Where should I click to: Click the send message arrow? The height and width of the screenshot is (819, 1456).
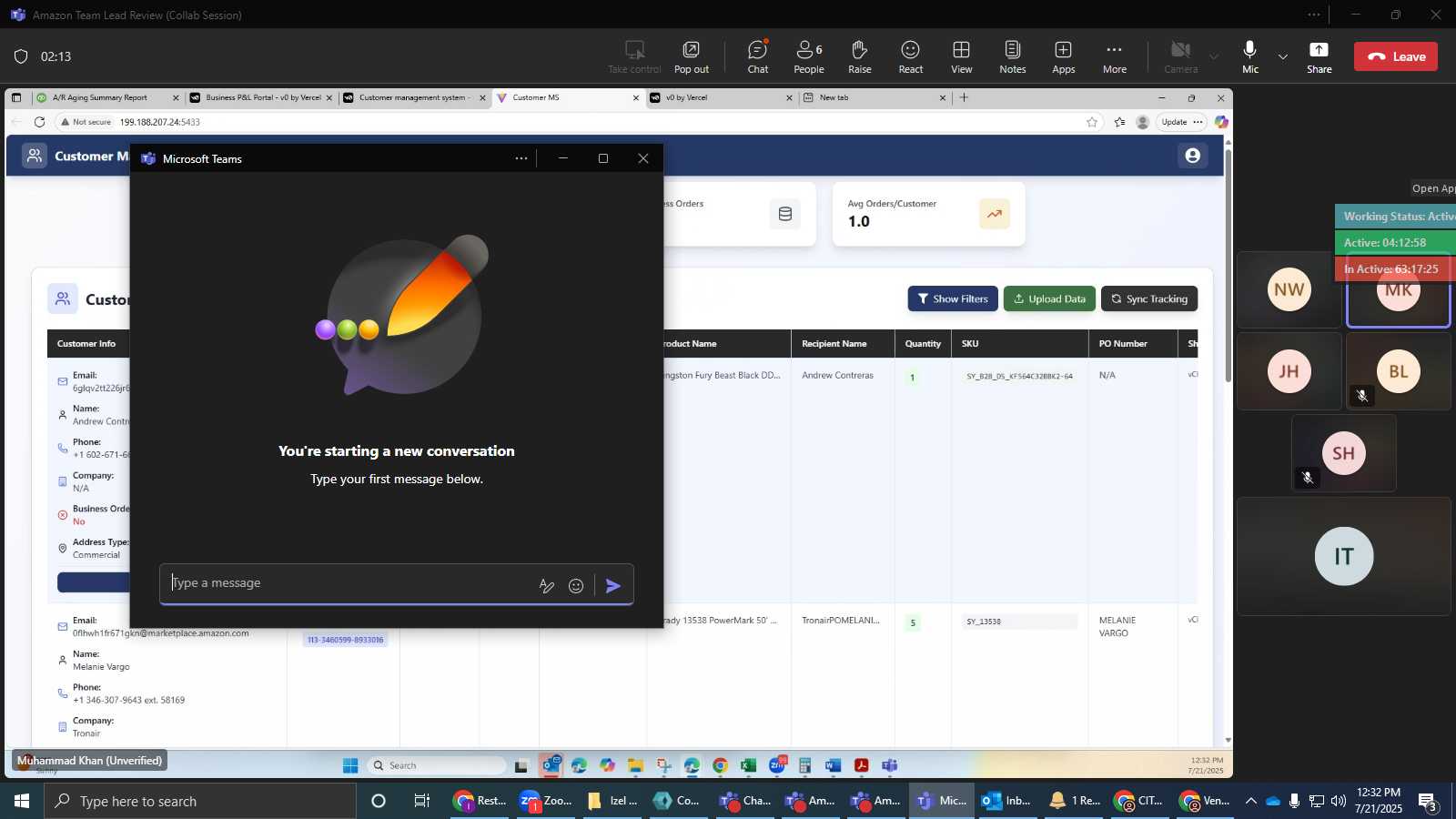[613, 585]
